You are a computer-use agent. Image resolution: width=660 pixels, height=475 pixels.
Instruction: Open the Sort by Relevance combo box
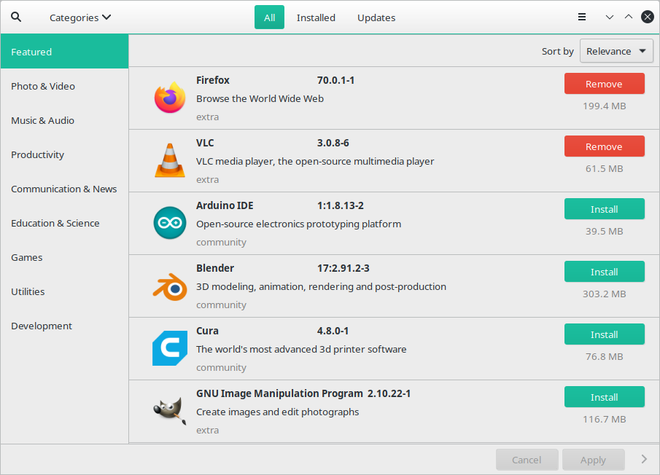[616, 51]
